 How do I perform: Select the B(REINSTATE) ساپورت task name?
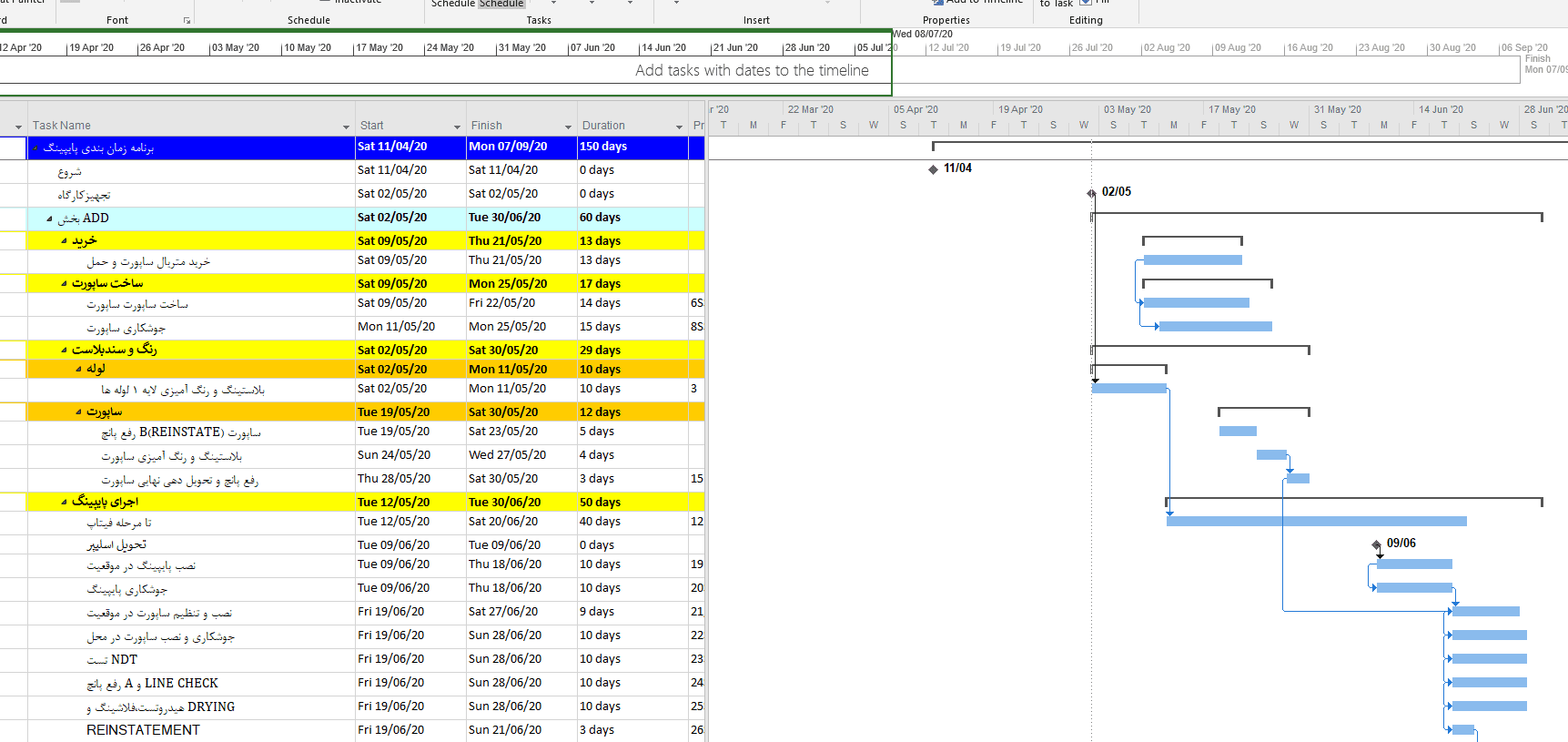click(181, 432)
